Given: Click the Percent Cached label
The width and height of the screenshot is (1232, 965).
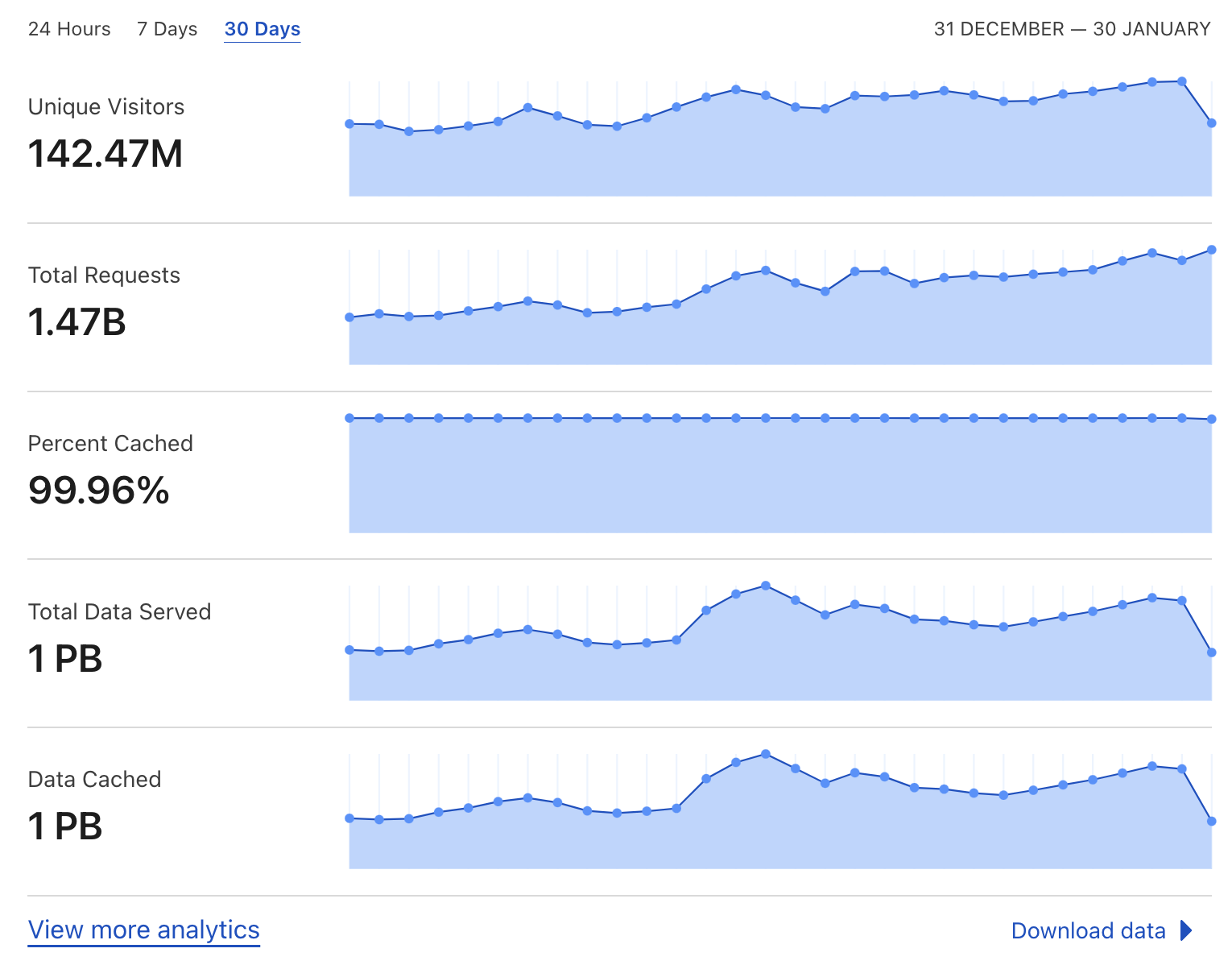Looking at the screenshot, I should pyautogui.click(x=110, y=444).
